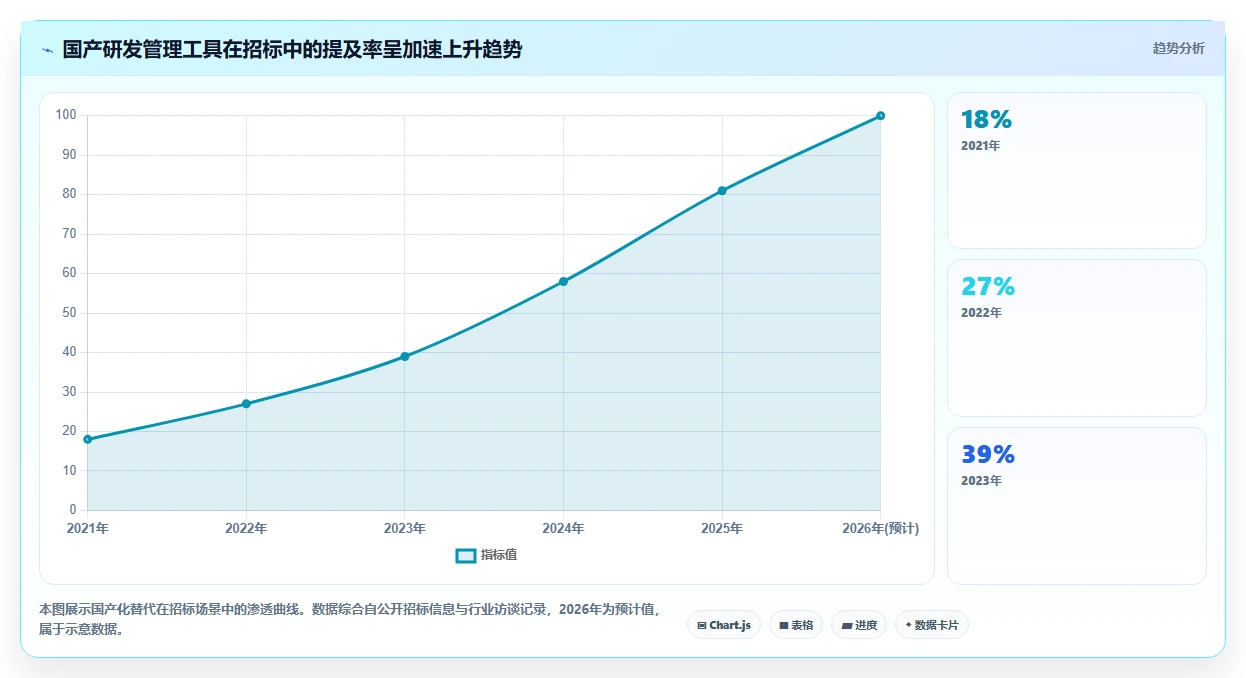The width and height of the screenshot is (1246, 678).
Task: Click the x-axis label 2022年
Action: (246, 528)
